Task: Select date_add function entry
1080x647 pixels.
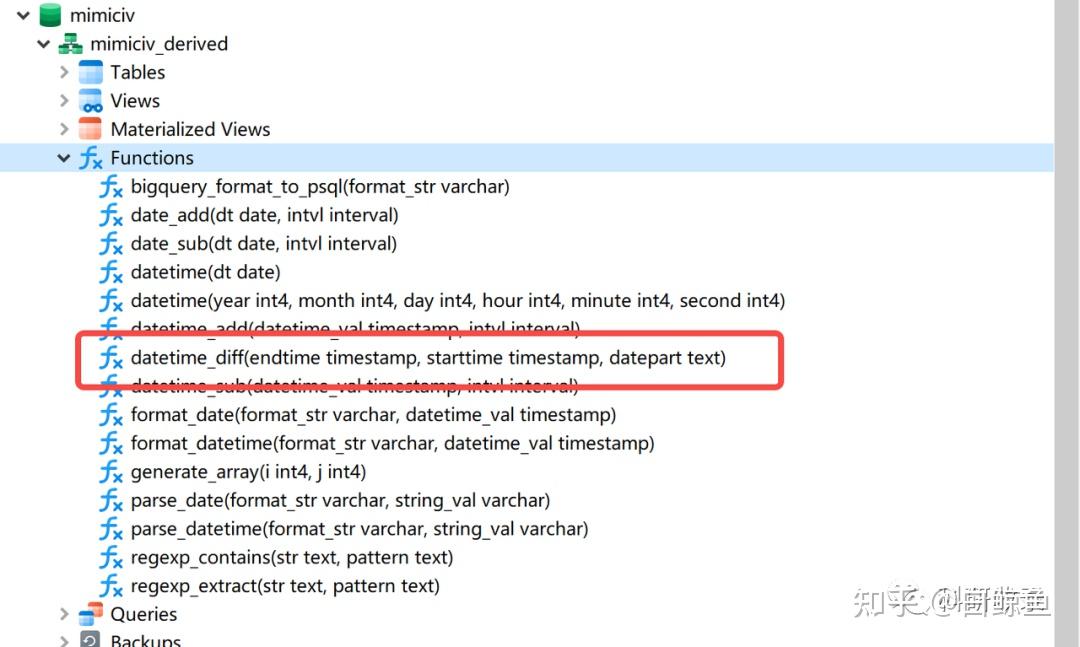Action: coord(264,215)
